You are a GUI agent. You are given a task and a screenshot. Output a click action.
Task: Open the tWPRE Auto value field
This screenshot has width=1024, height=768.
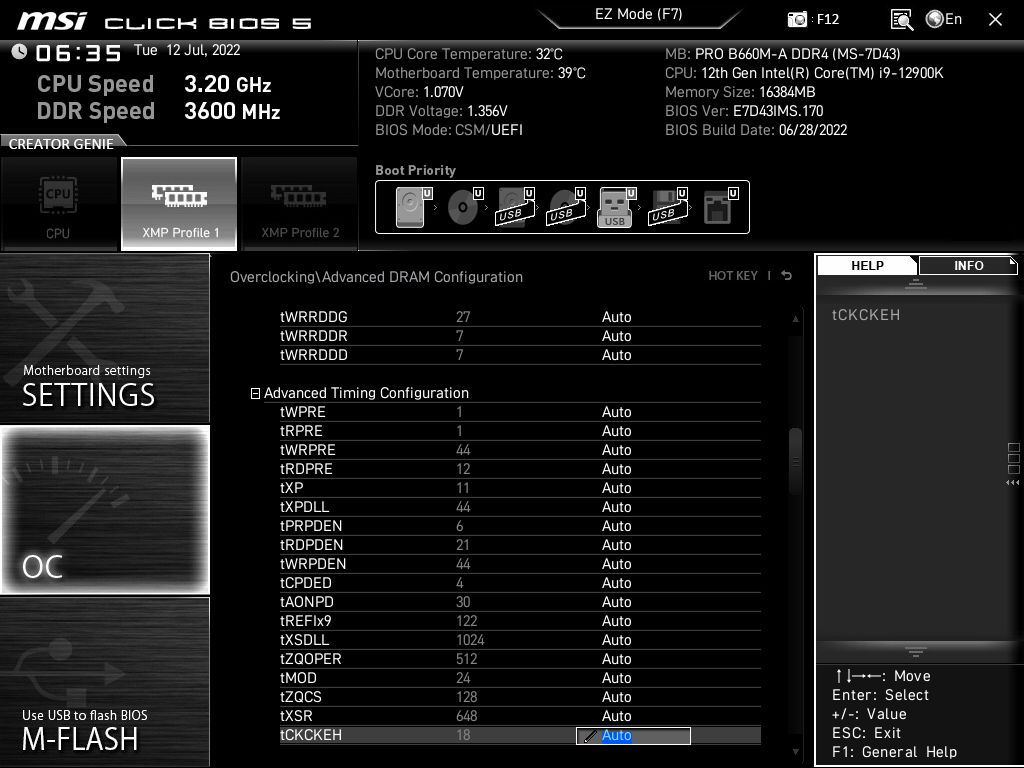click(x=616, y=412)
